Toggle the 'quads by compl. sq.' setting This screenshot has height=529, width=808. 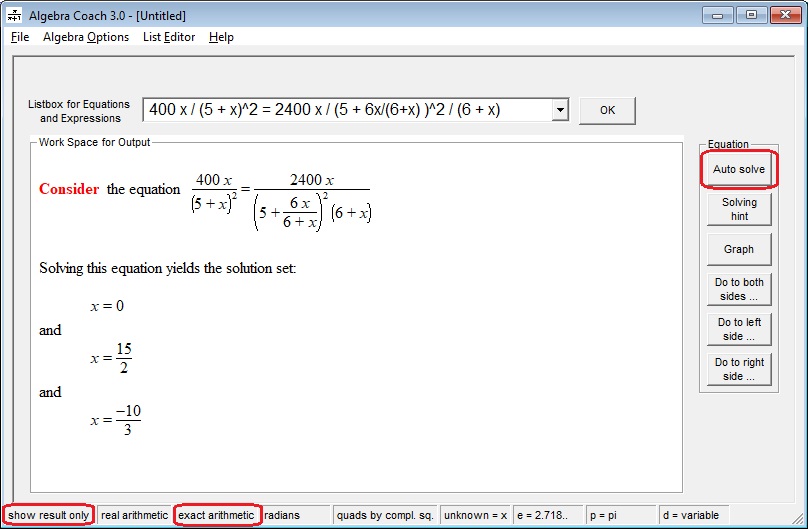[385, 515]
